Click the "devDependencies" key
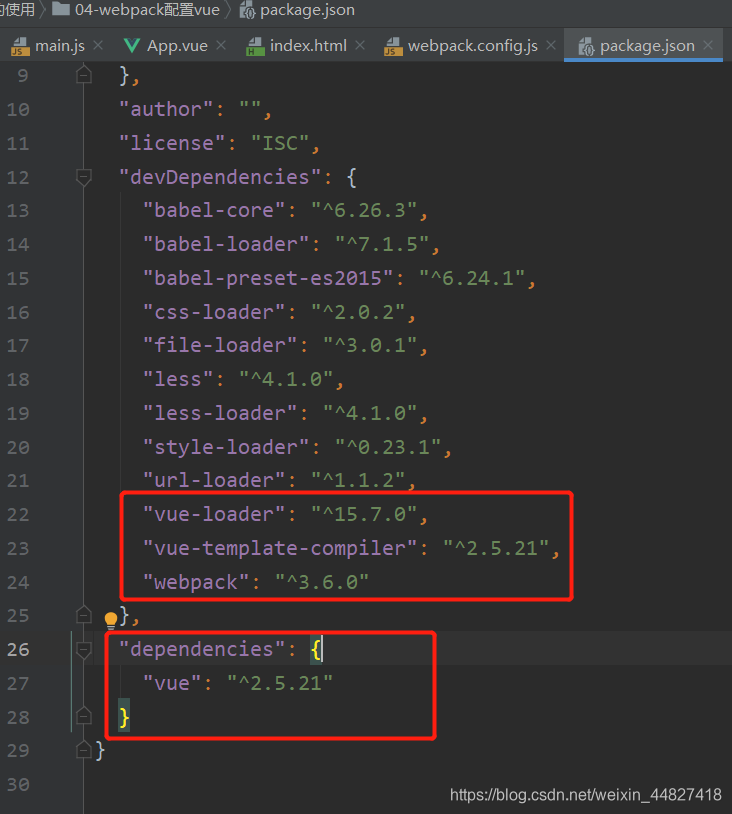The image size is (732, 814). click(220, 177)
